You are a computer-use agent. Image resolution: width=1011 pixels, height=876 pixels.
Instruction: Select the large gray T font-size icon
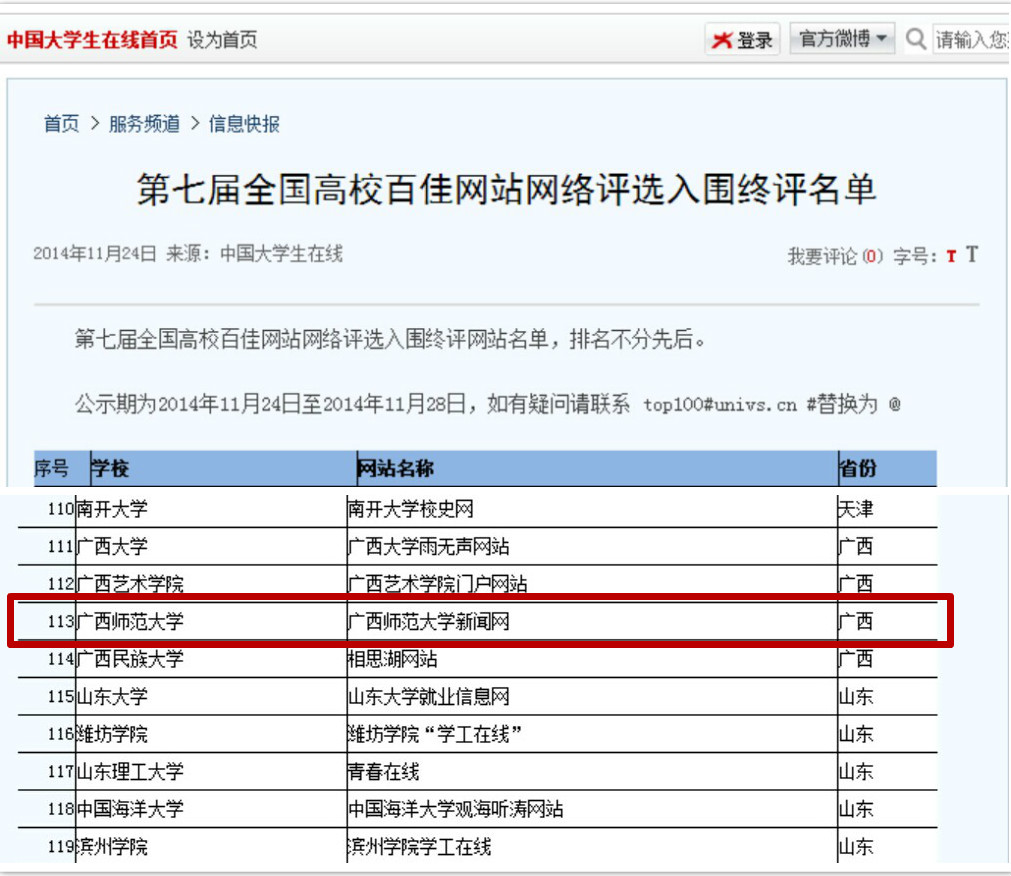(970, 255)
